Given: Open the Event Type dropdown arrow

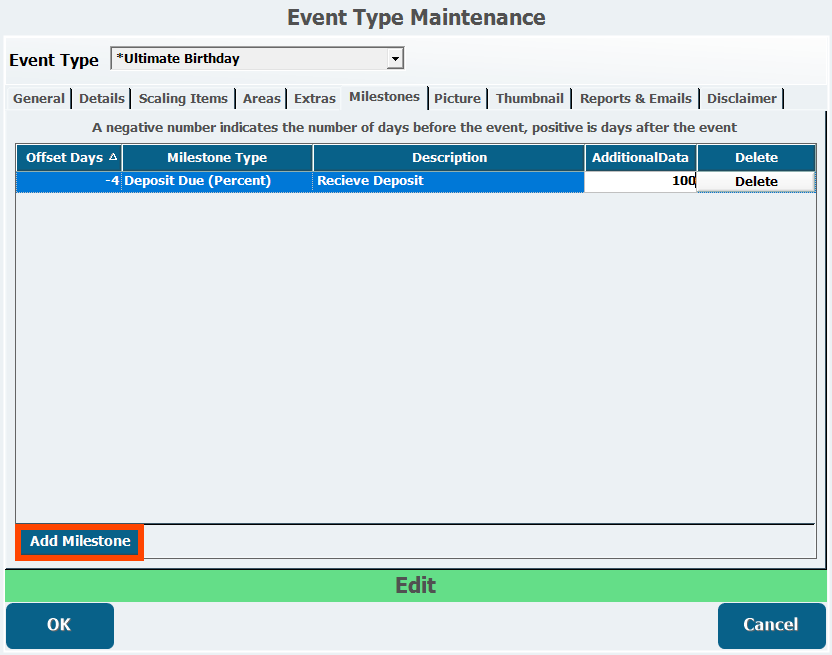Looking at the screenshot, I should coord(395,59).
